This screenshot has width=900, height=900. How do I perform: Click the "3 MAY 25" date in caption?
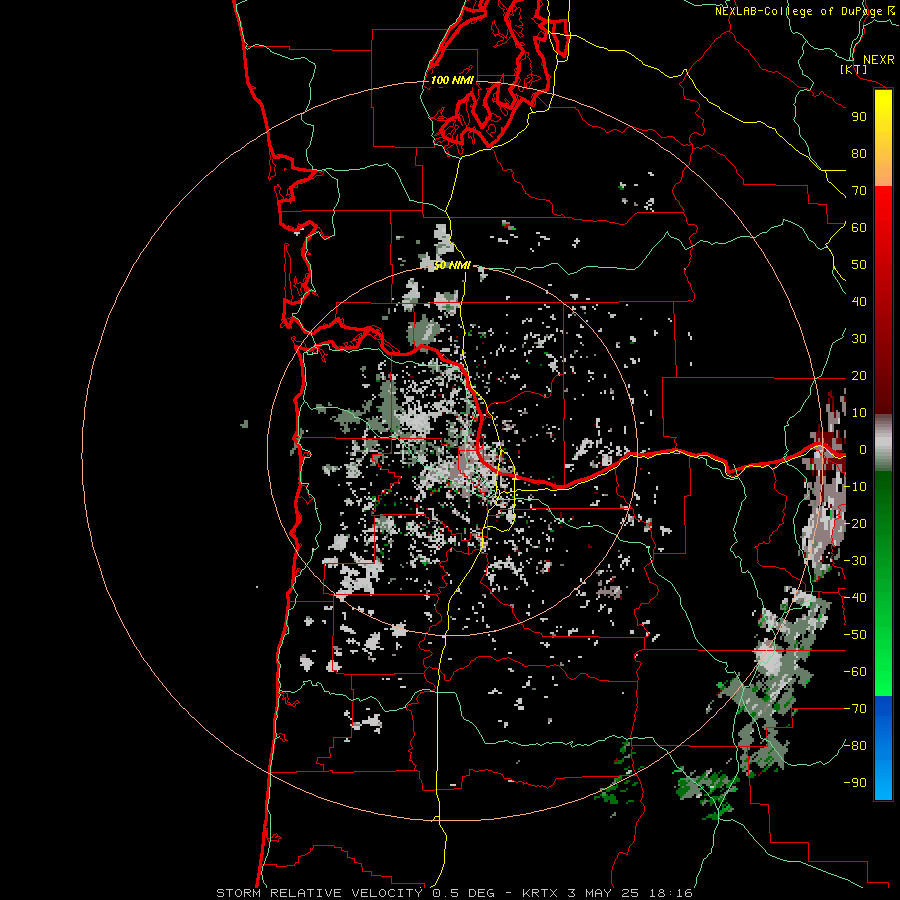coord(604,893)
